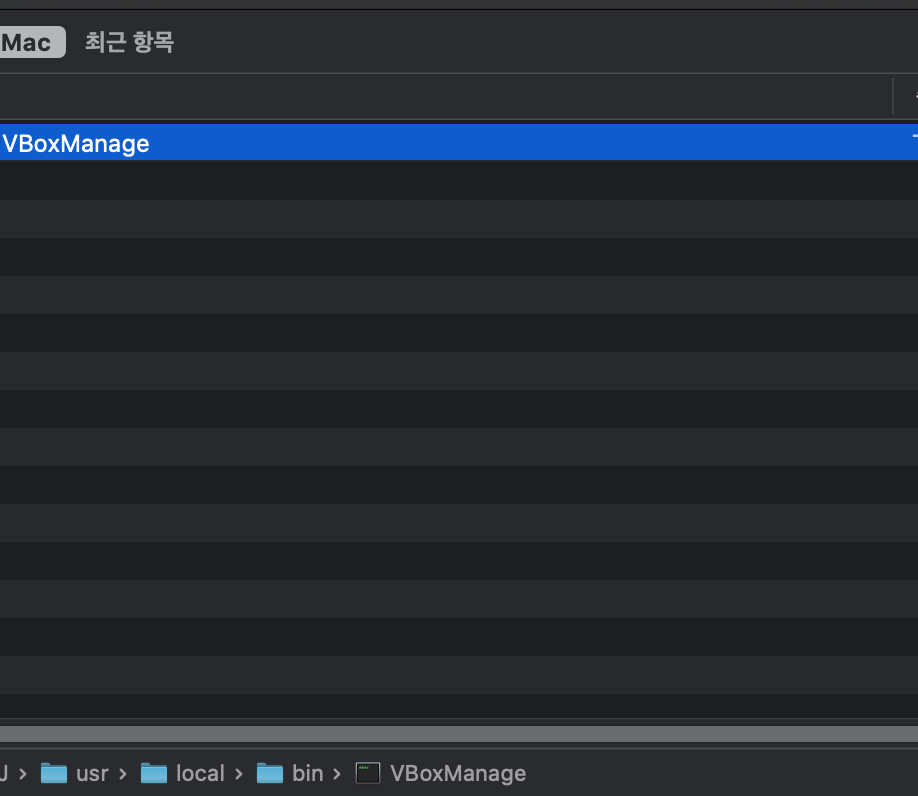This screenshot has height=796, width=918.
Task: Open the local folder in path bar
Action: pyautogui.click(x=182, y=773)
